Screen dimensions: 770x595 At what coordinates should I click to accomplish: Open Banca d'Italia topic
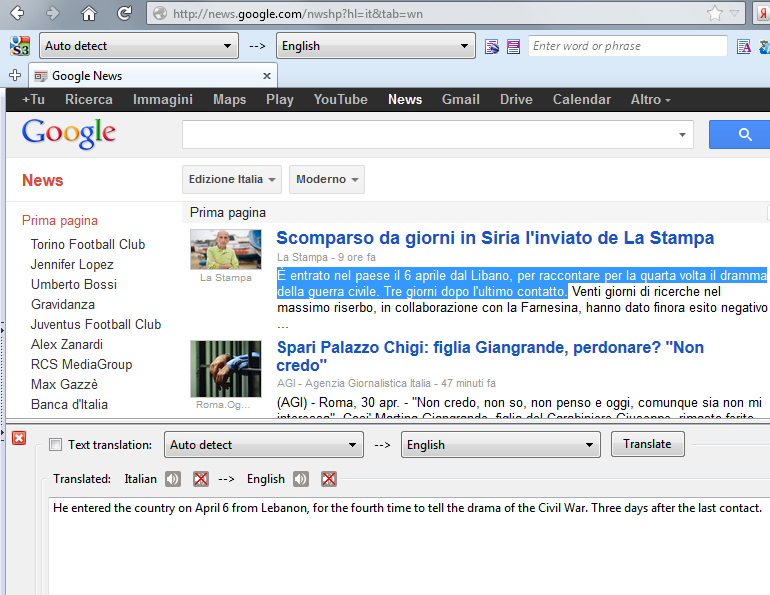69,405
